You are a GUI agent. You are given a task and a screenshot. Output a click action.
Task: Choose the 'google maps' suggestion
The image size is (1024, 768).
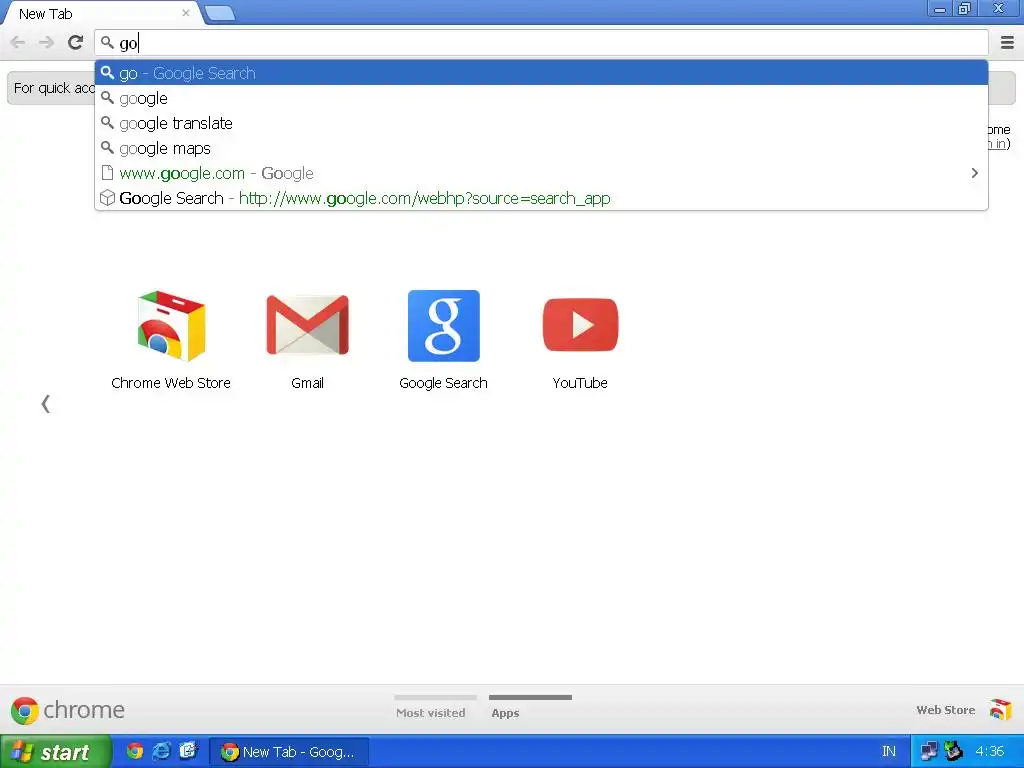coord(541,148)
